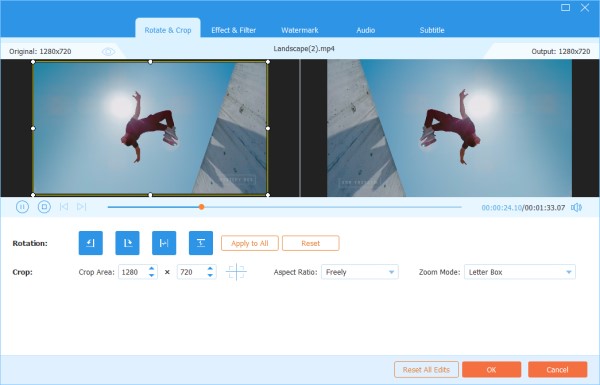
Task: Increase the crop width value
Action: tap(152, 269)
